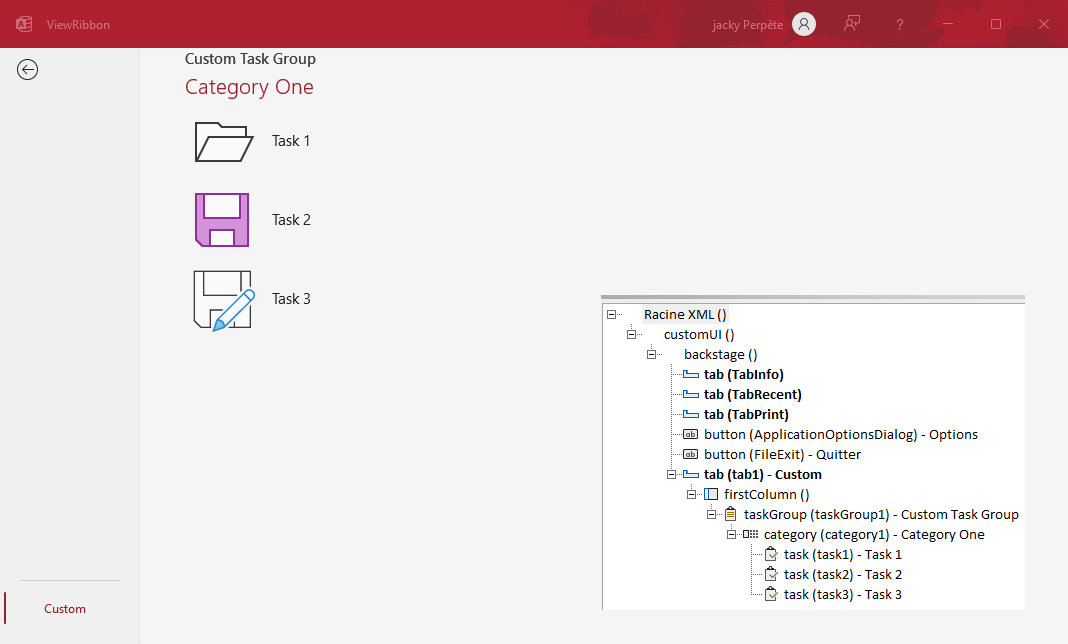The image size is (1068, 644).
Task: Collapse the Racine XML root node
Action: (611, 315)
